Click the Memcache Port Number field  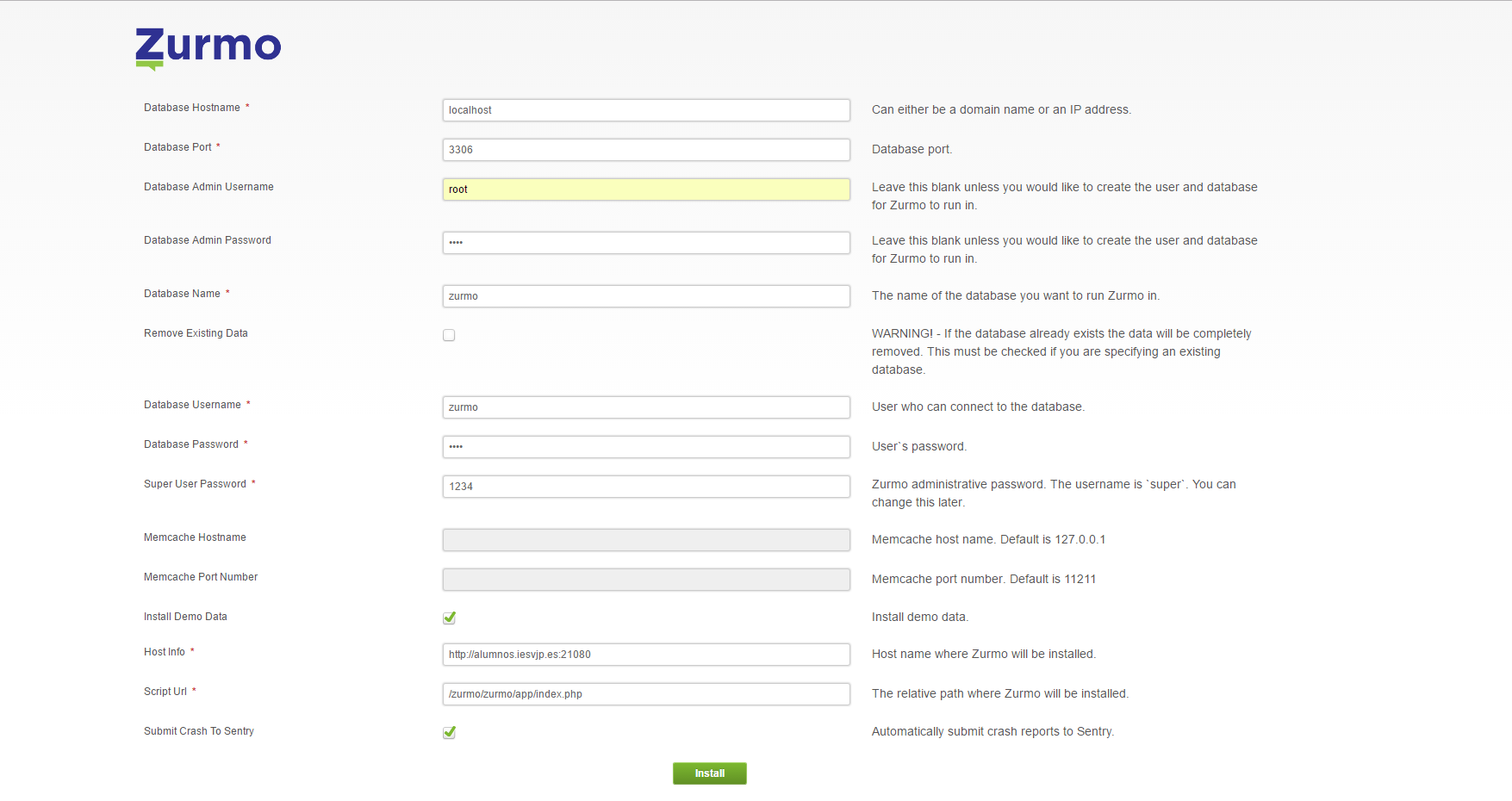pyautogui.click(x=645, y=580)
